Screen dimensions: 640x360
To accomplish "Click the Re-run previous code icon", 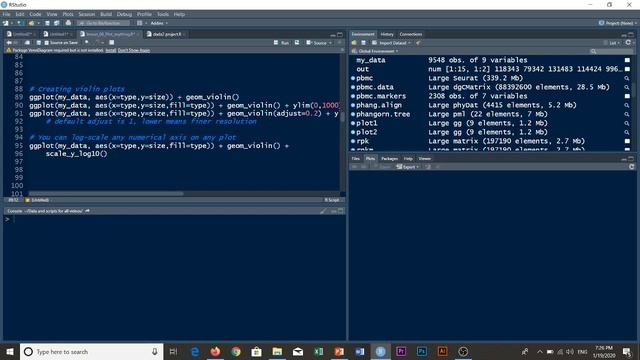I will tap(297, 42).
